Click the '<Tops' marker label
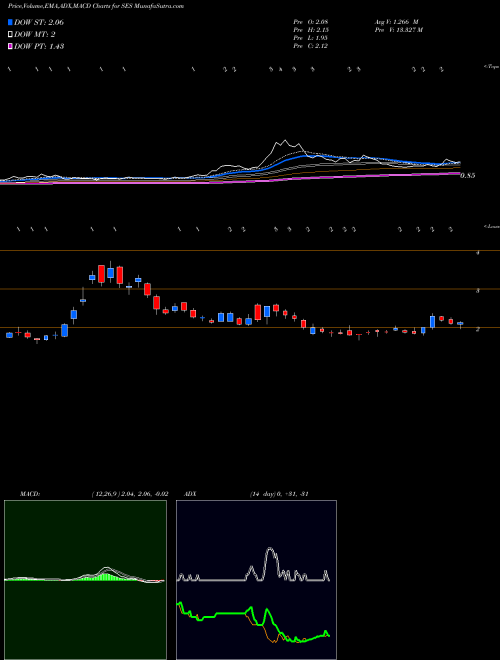This screenshot has height=660, width=500. point(491,67)
